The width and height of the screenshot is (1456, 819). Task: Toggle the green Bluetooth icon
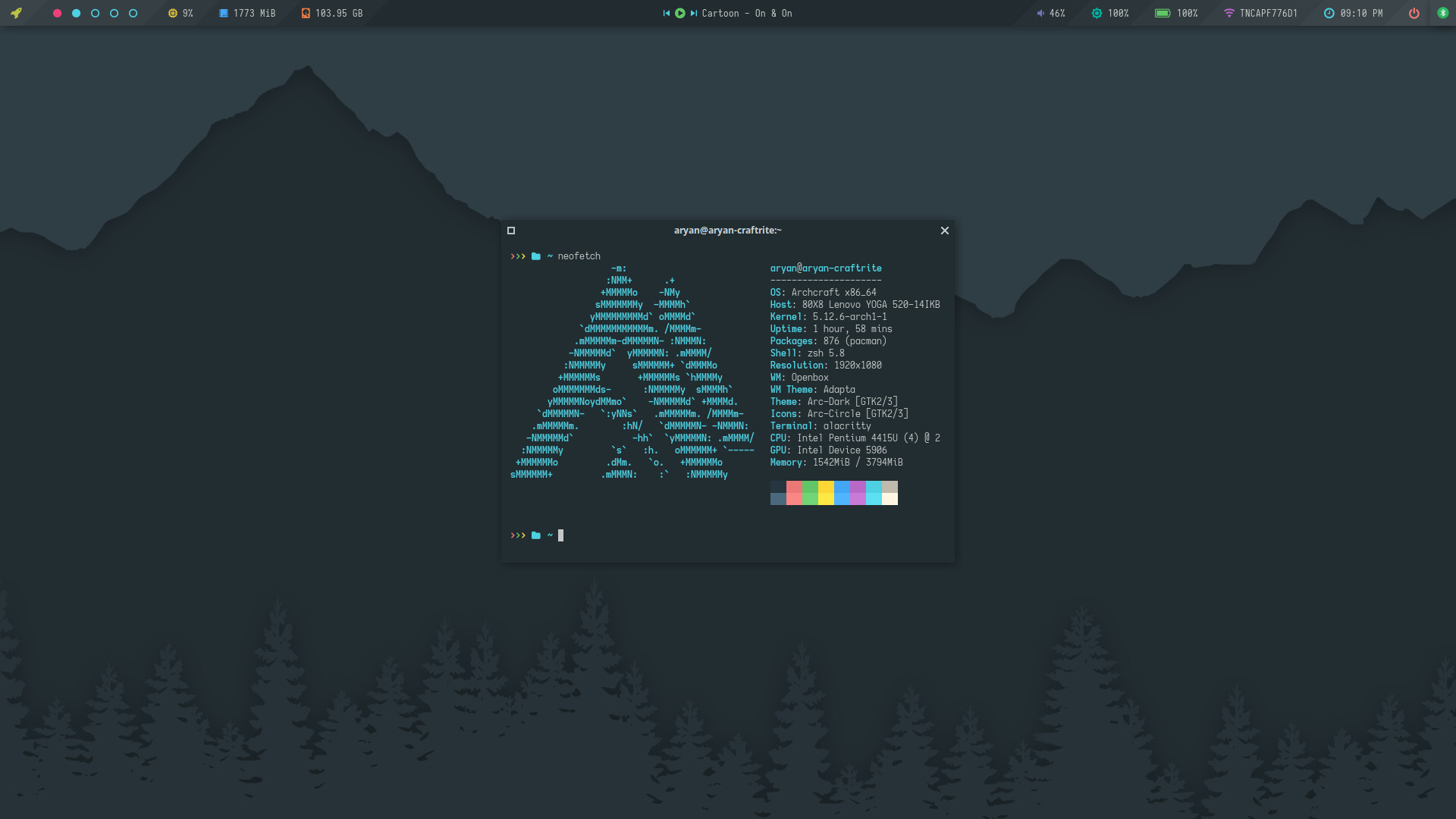point(1443,13)
